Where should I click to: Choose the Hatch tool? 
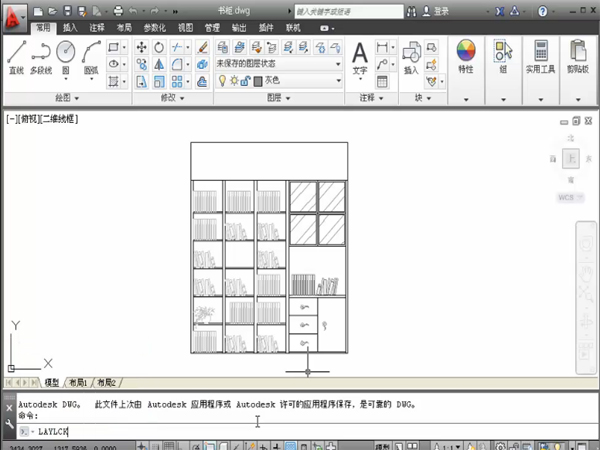pyautogui.click(x=113, y=81)
